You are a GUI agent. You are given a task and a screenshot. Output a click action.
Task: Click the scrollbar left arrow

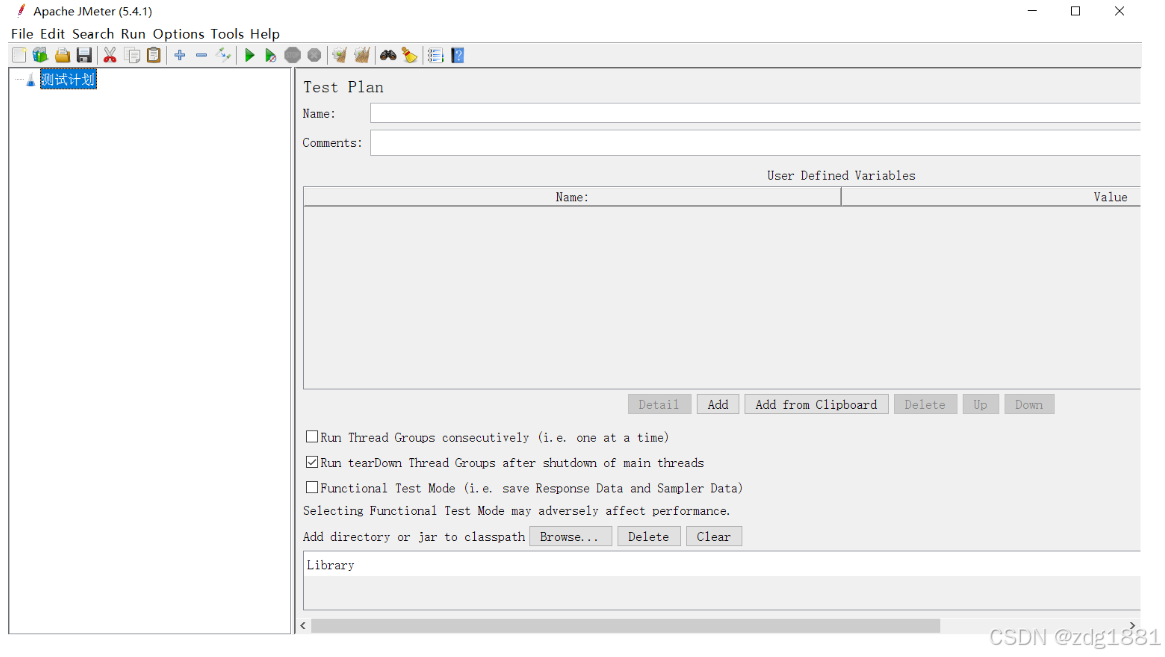303,626
